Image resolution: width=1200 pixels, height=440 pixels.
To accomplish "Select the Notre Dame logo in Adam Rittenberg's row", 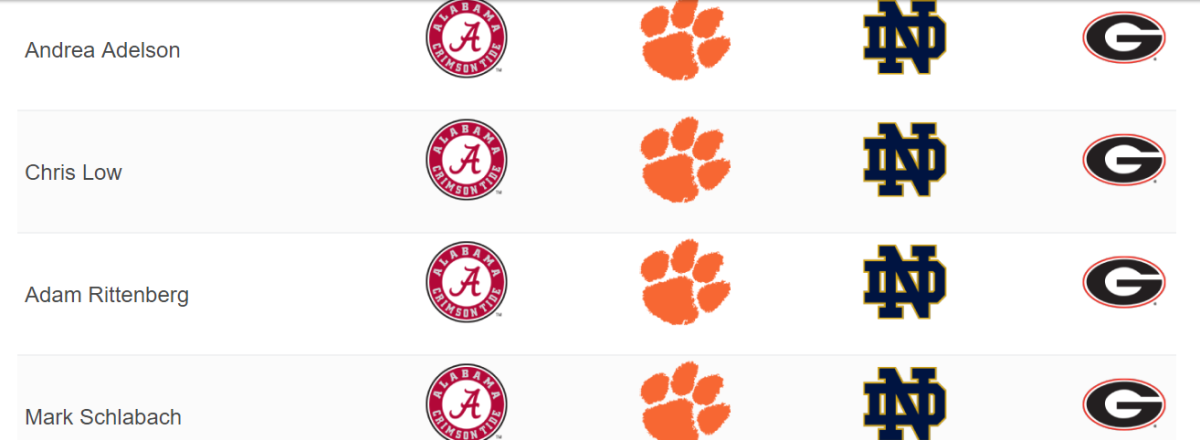I will coord(904,282).
